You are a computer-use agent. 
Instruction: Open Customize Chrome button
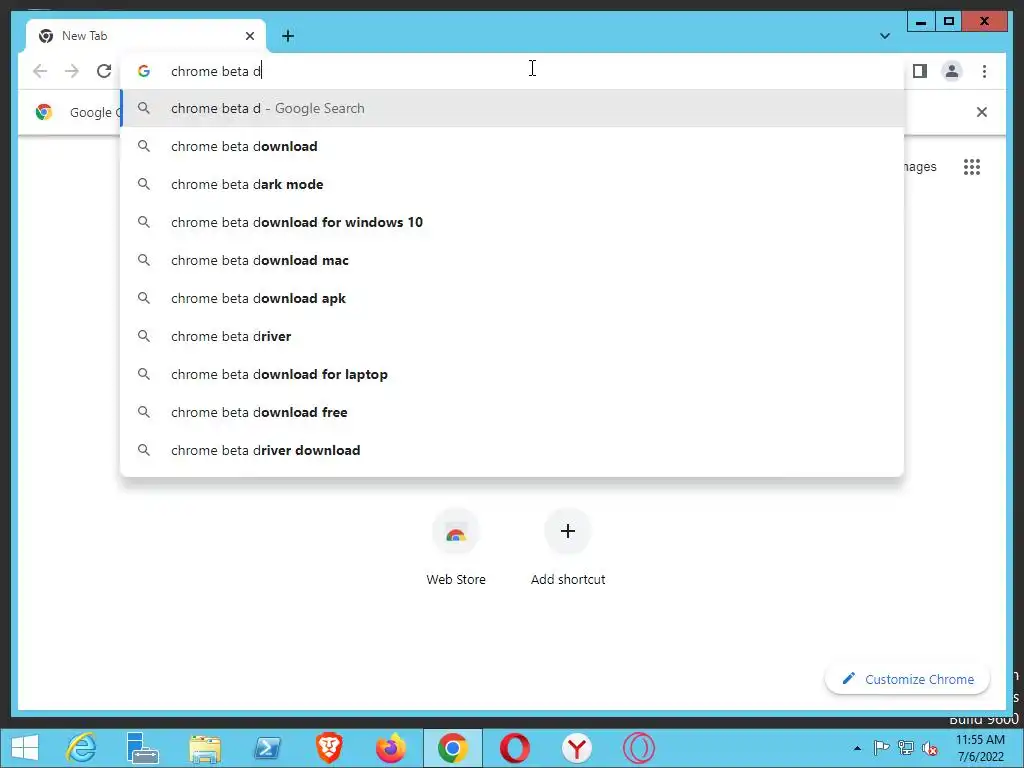tap(908, 679)
